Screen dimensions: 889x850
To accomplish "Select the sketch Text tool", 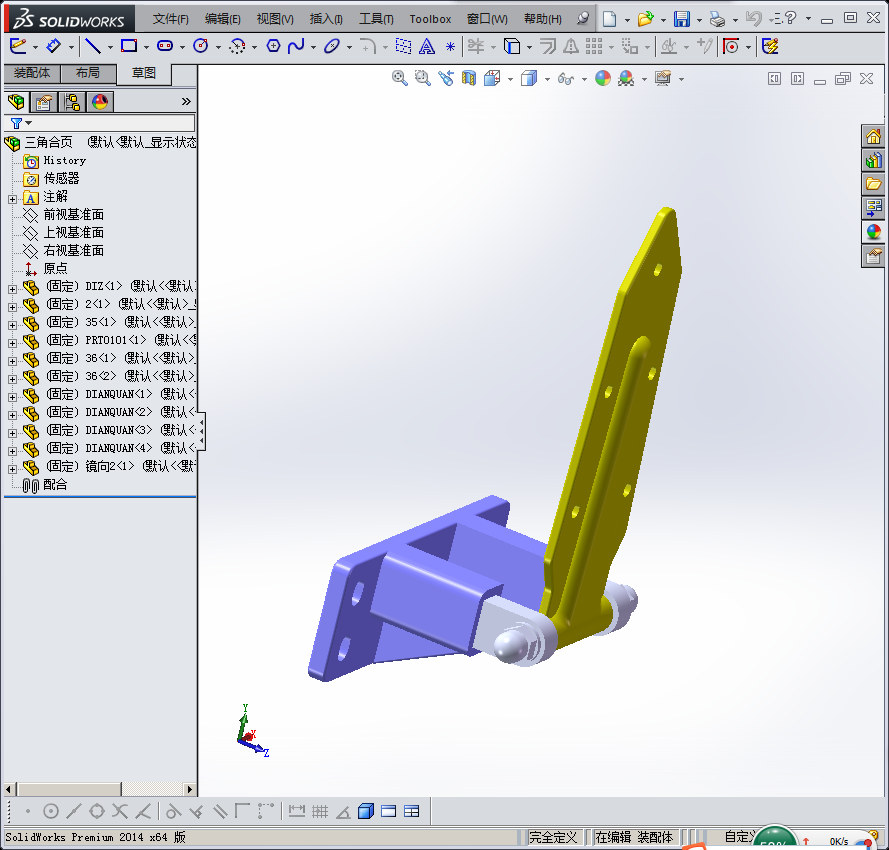I will (427, 46).
